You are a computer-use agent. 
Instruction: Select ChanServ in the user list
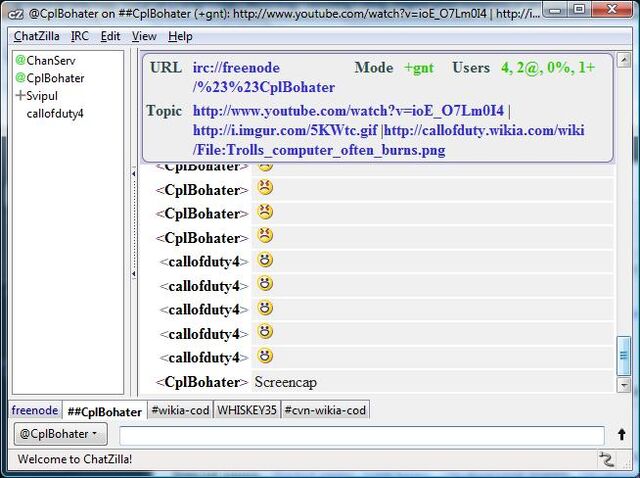[51, 61]
